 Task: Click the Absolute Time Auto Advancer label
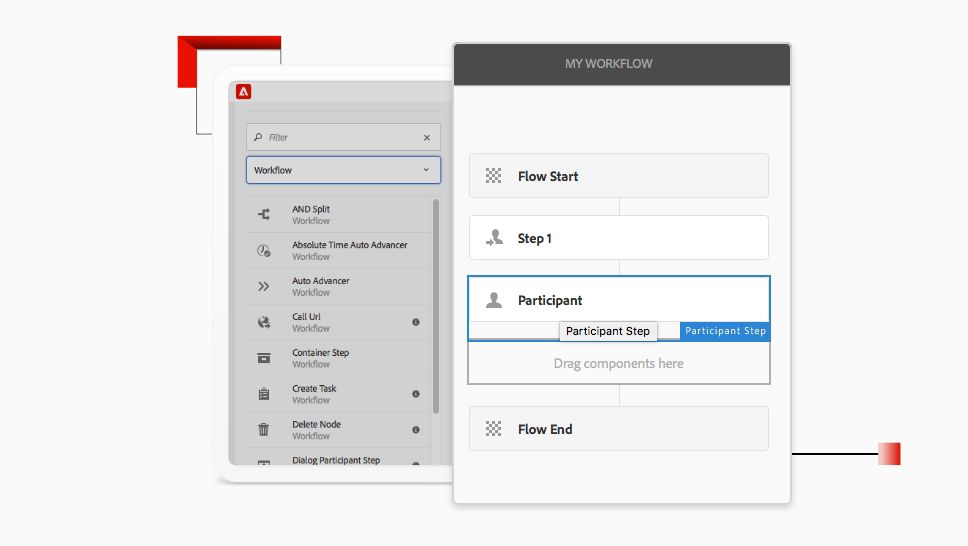pos(349,245)
